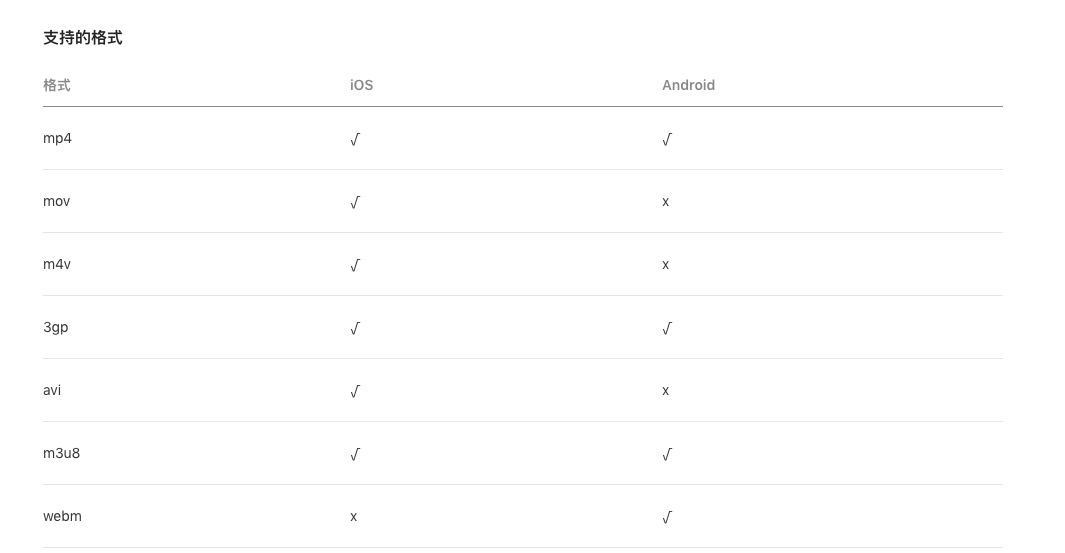Click the 'webm' format cell
Screen dimensions: 1065x553
click(62, 516)
